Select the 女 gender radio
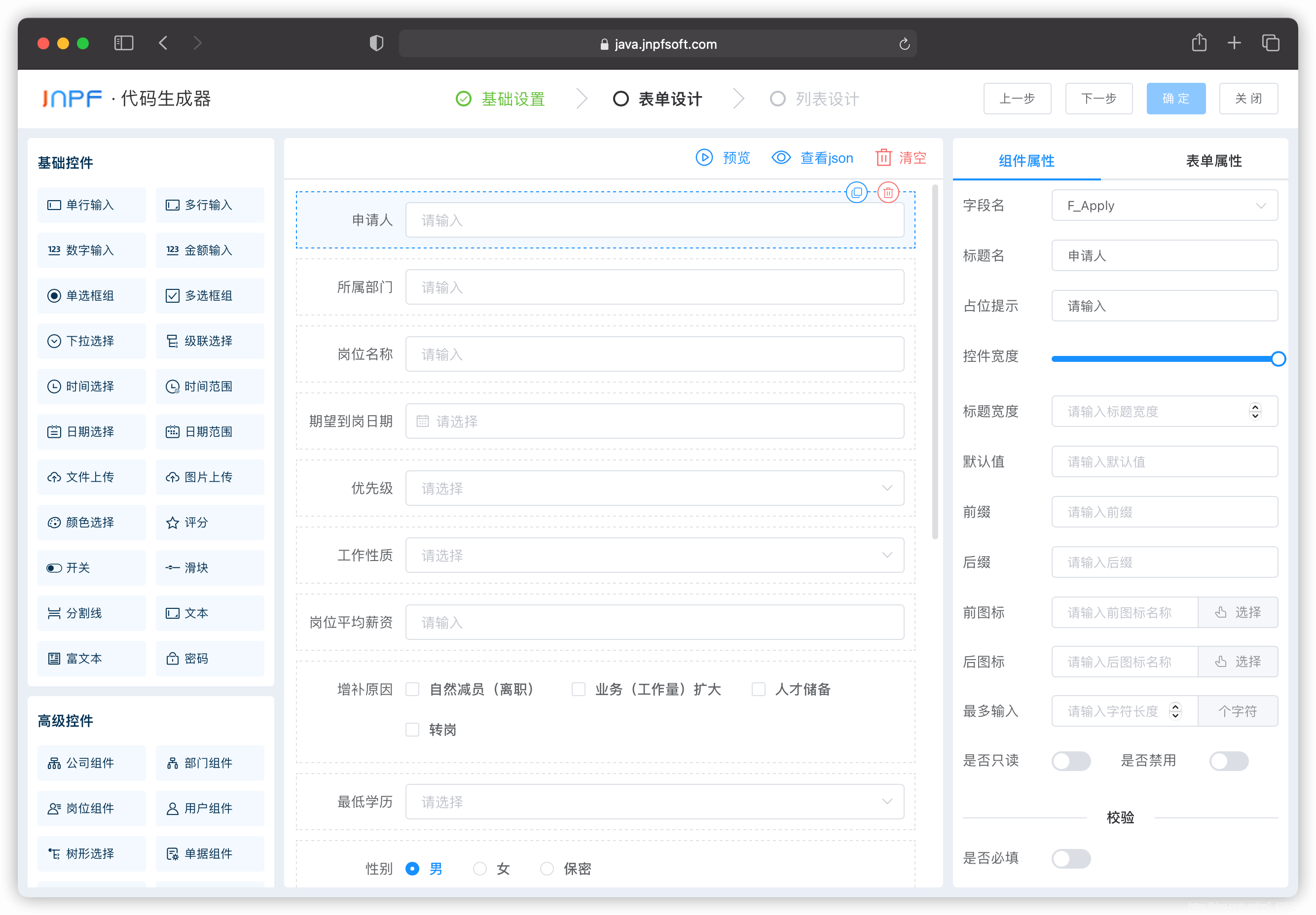The image size is (1316, 915). point(480,869)
